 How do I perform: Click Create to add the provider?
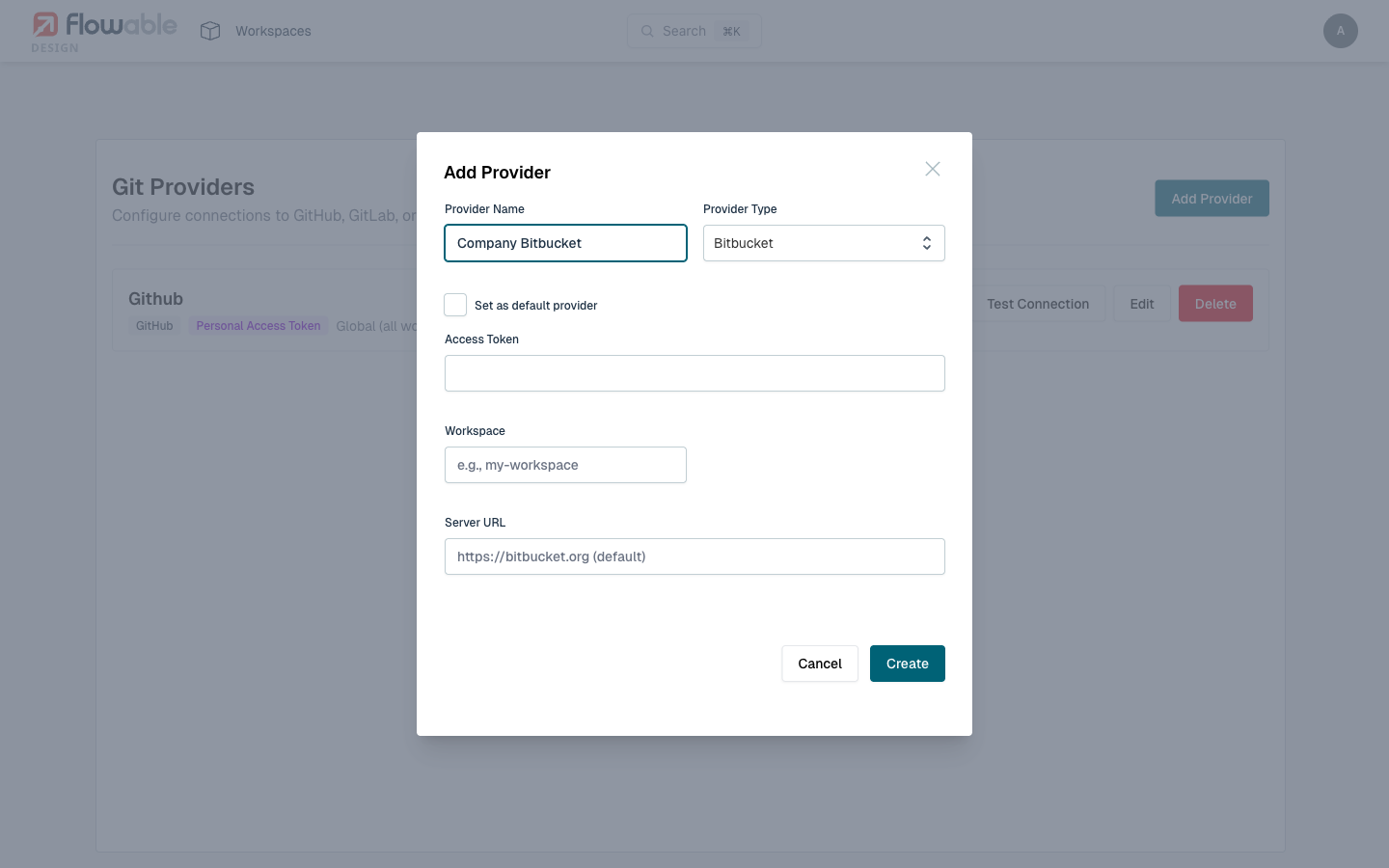(908, 664)
